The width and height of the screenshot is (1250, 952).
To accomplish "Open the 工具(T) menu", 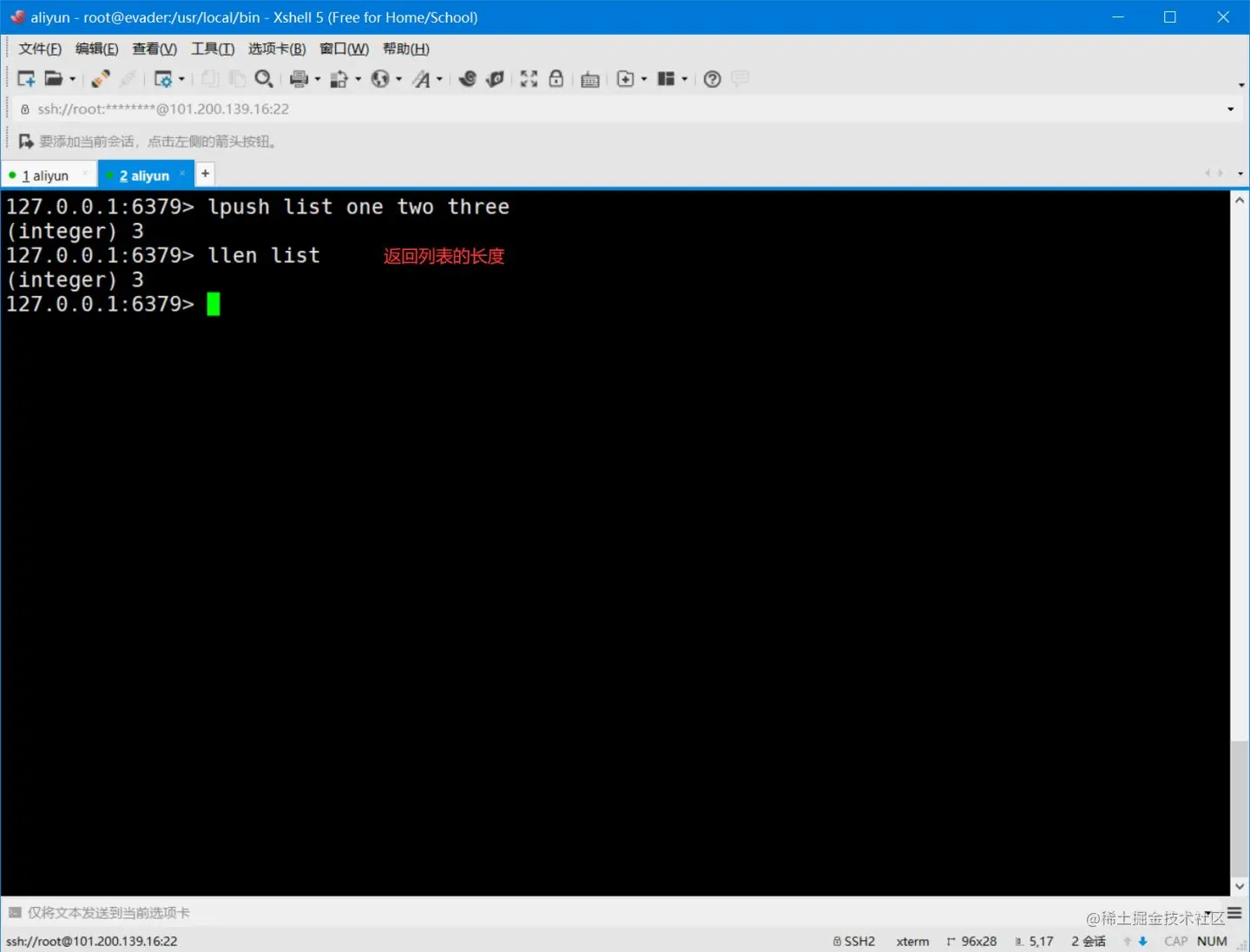I will coord(213,49).
